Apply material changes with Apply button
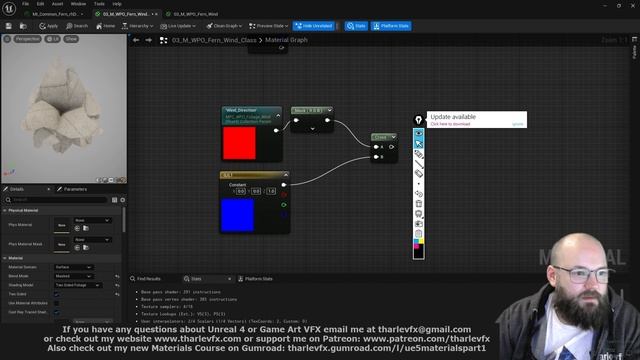Viewport: 640px width, 360px height. (49, 26)
